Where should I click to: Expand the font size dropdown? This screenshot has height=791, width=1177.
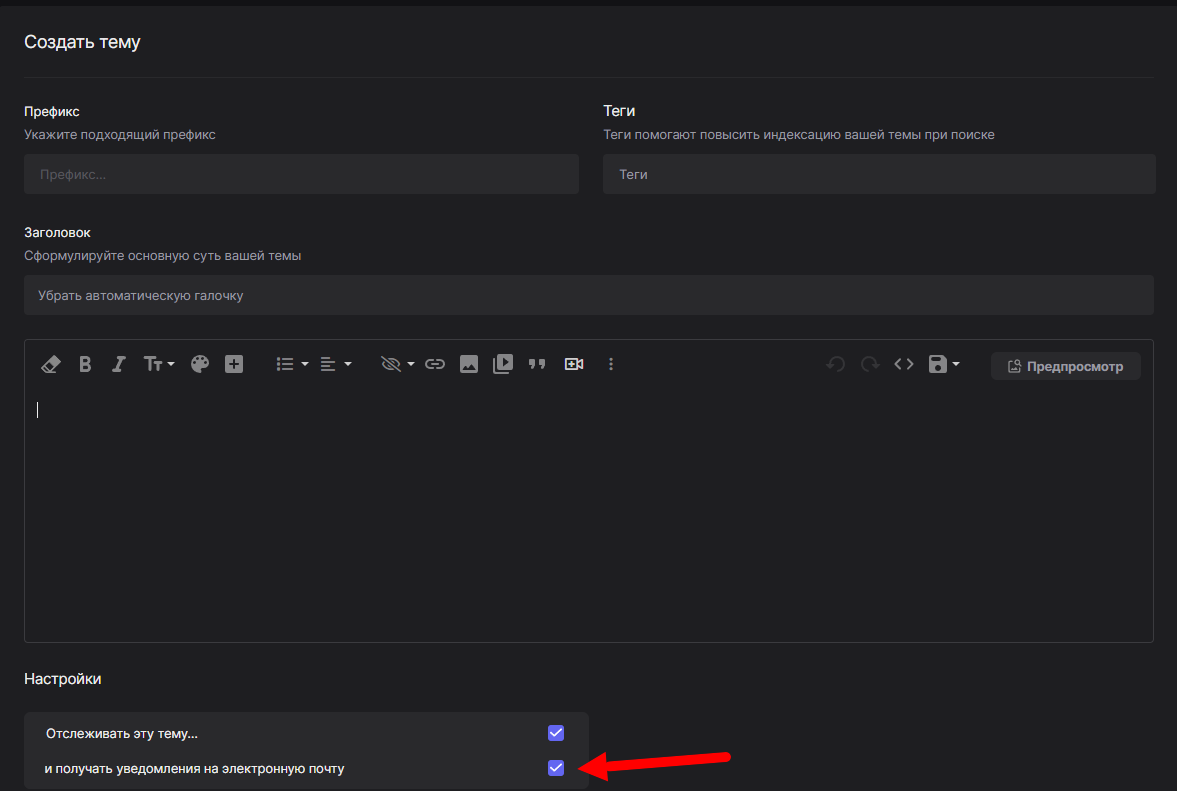(159, 365)
